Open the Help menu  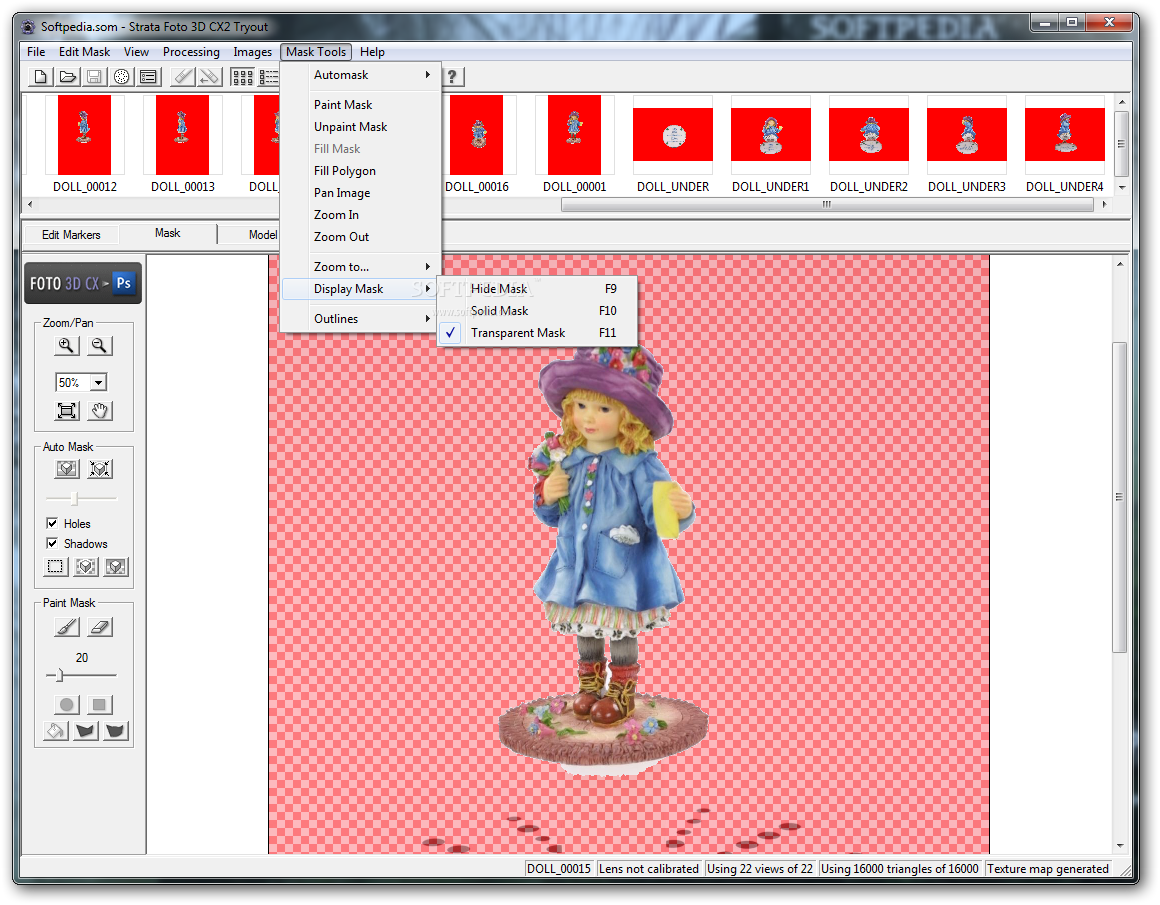372,52
